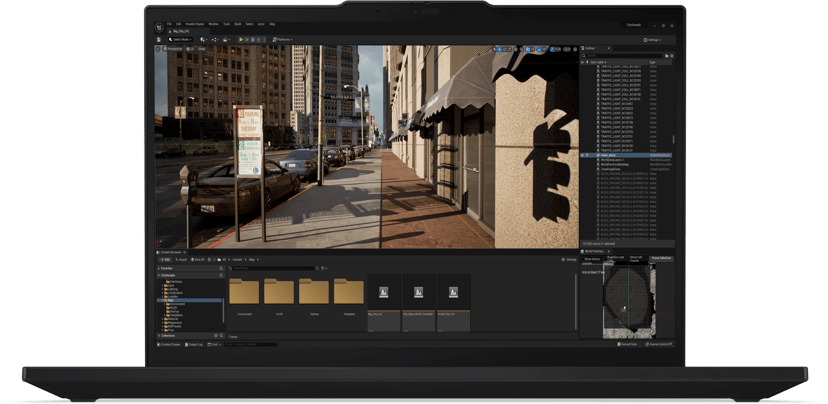This screenshot has height=404, width=828.
Task: Click the Outliner vertical scrollbar
Action: tap(673, 139)
